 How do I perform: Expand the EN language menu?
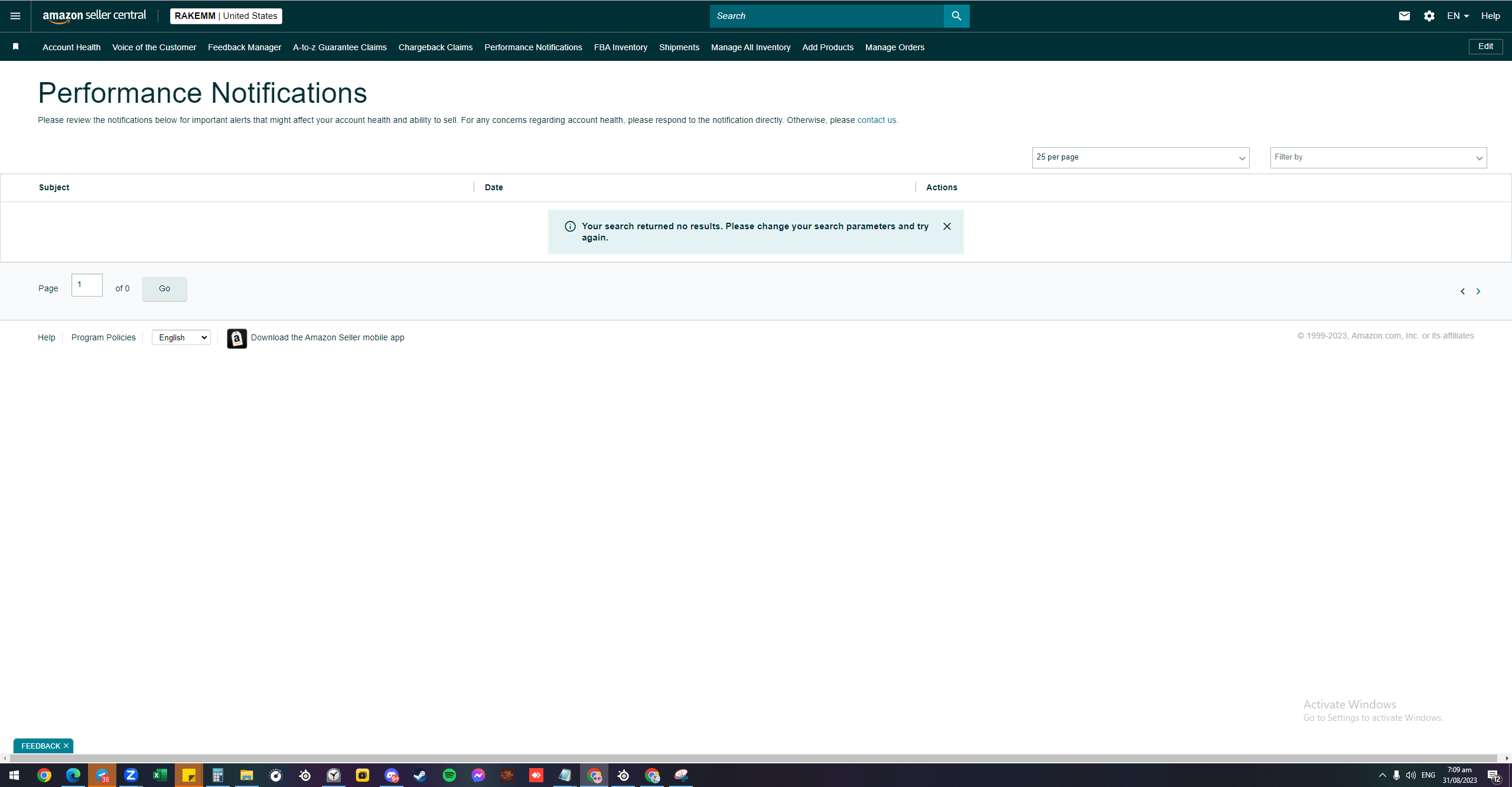[x=1458, y=16]
